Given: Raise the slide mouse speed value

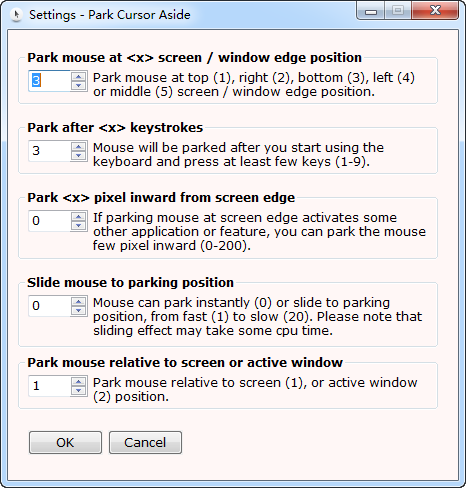Looking at the screenshot, I should [x=79, y=301].
